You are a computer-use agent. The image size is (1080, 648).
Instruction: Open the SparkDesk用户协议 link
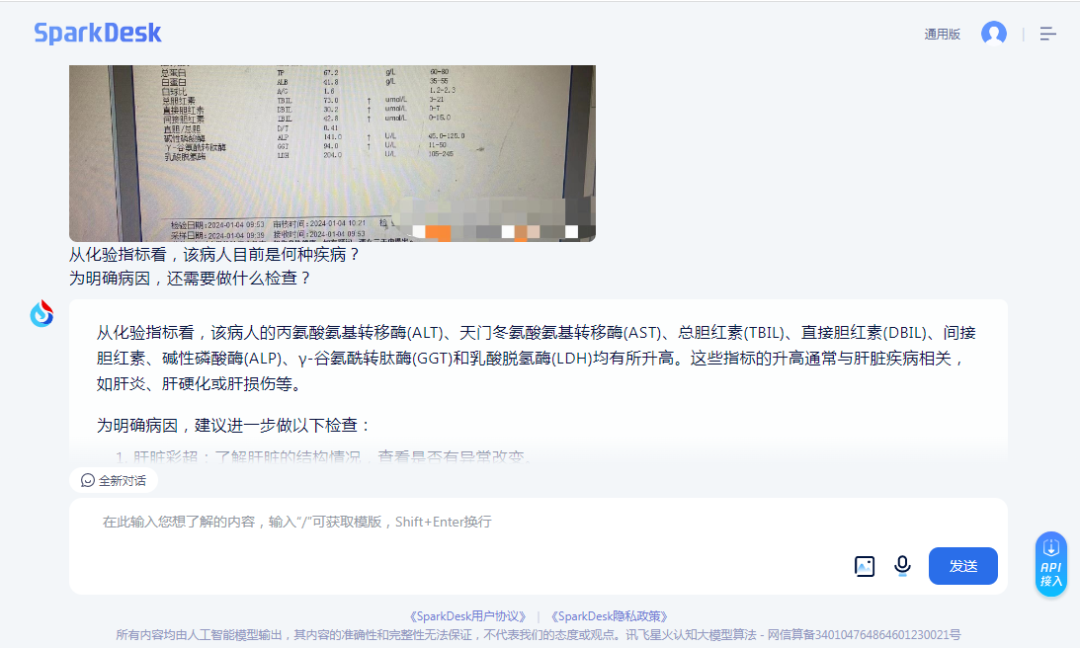pos(468,616)
